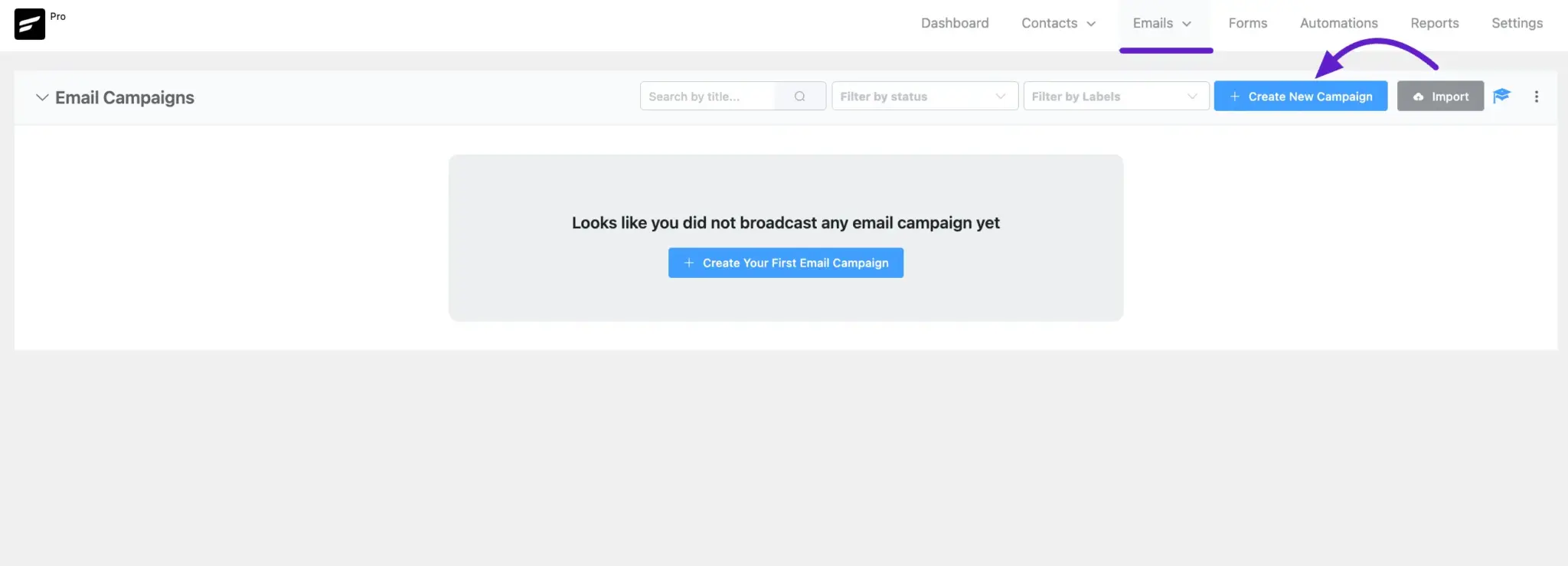1568x566 pixels.
Task: Focus the Search by title field
Action: (707, 97)
